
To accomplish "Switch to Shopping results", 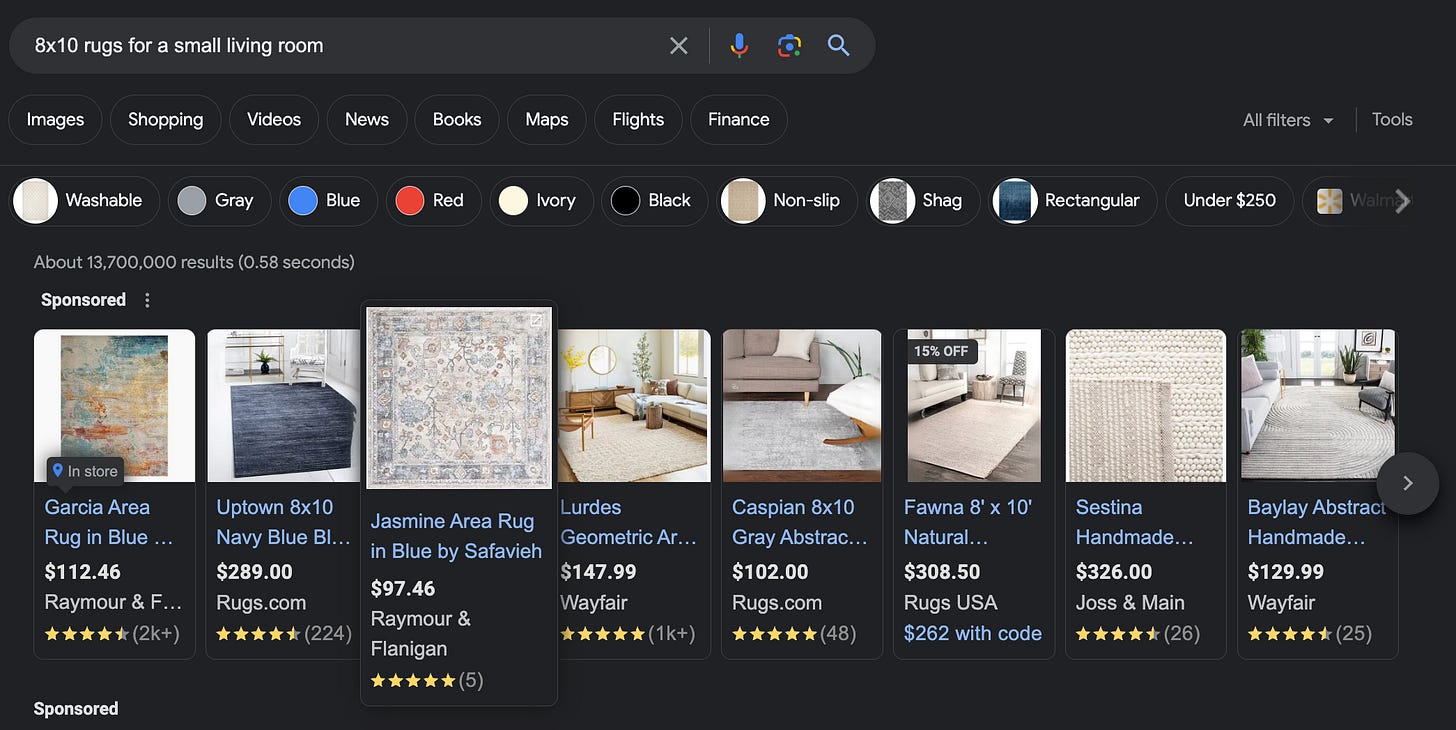I will (165, 119).
